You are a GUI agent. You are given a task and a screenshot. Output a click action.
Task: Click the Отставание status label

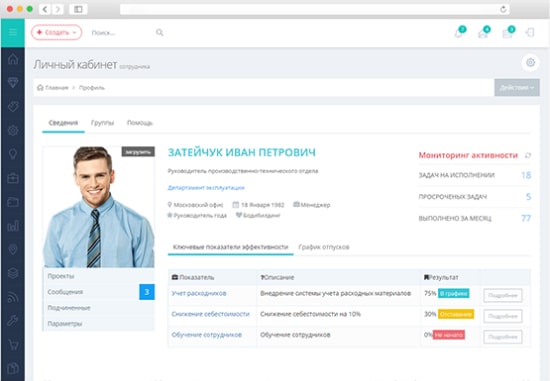[456, 314]
